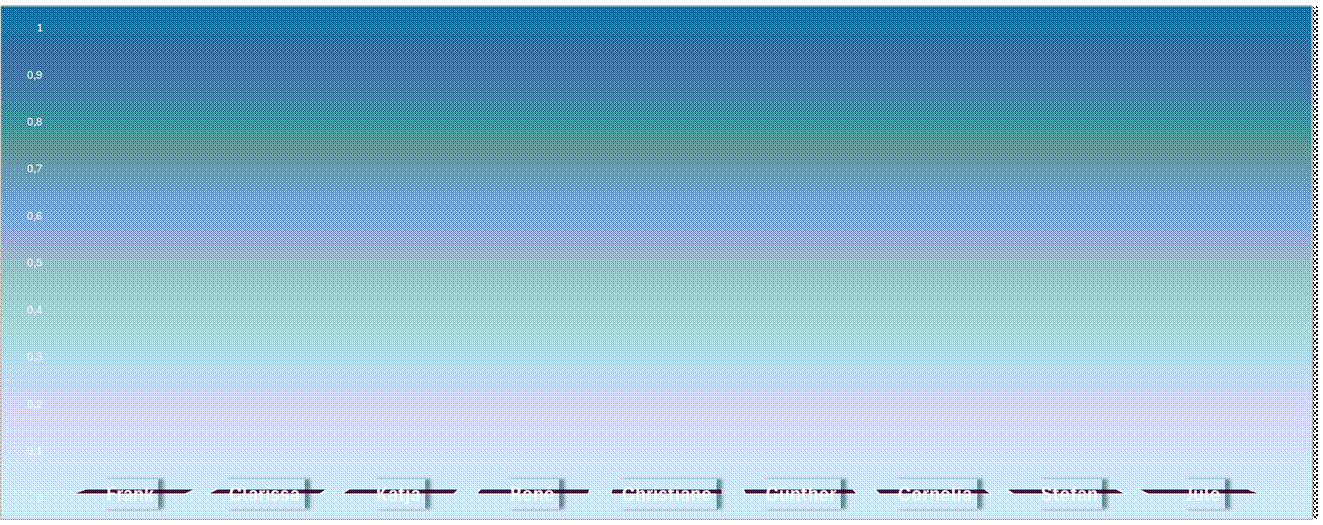Viewport: 1323px width, 525px height.
Task: Select the 0,5 vertical axis tick label
Action: point(35,263)
